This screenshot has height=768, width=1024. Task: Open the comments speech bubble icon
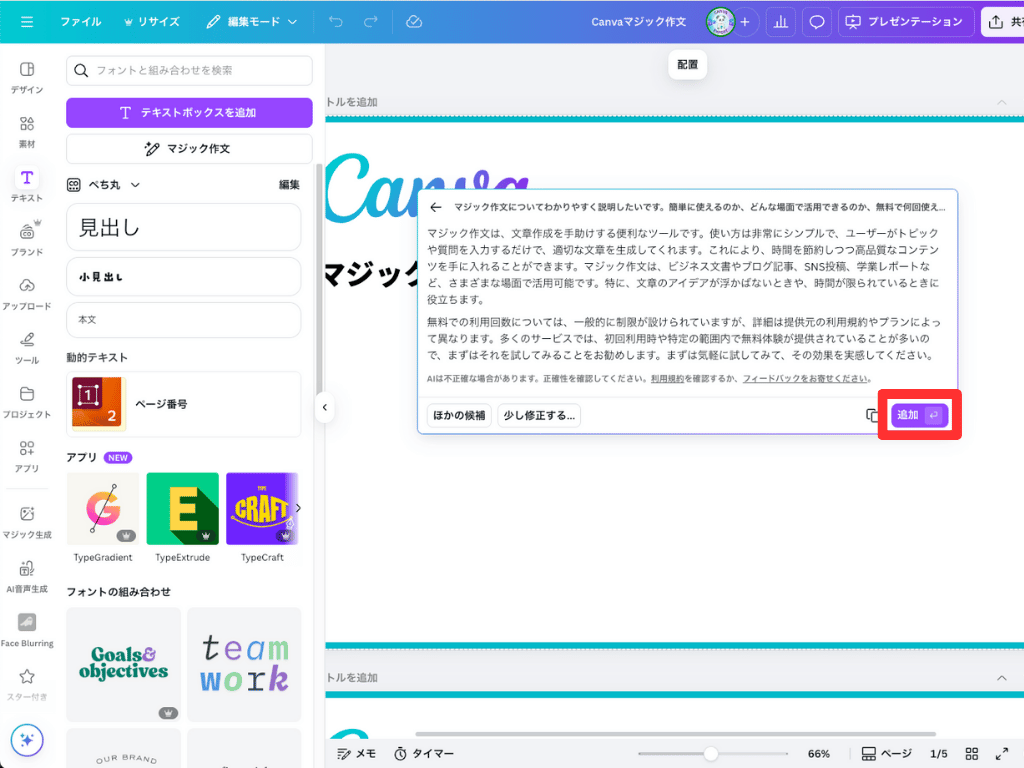tap(817, 22)
